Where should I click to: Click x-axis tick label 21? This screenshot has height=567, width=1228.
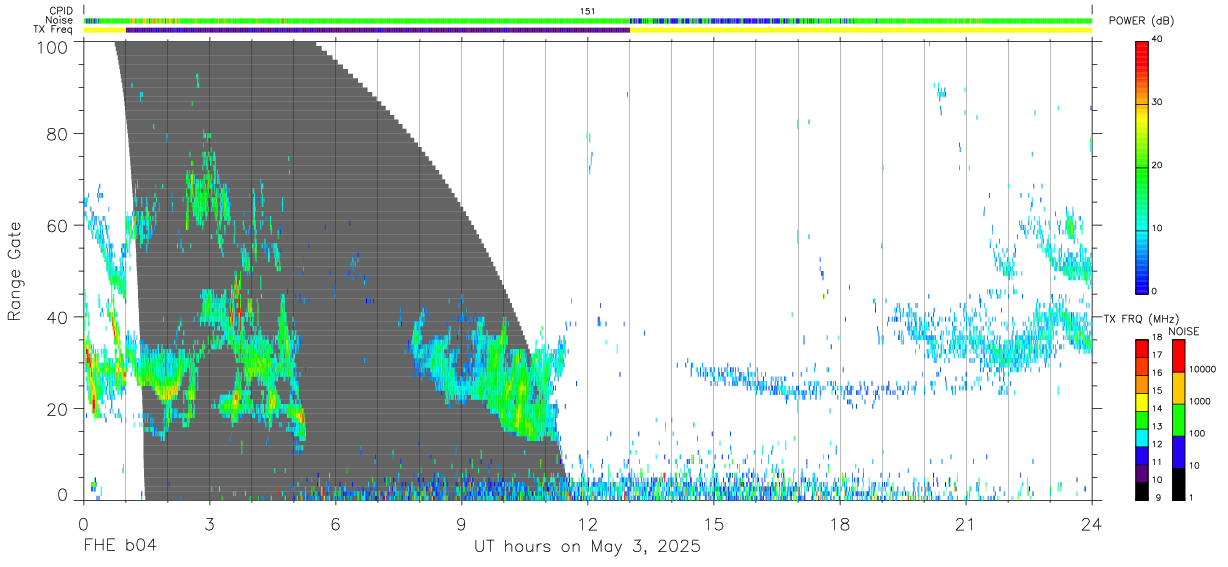pyautogui.click(x=966, y=524)
